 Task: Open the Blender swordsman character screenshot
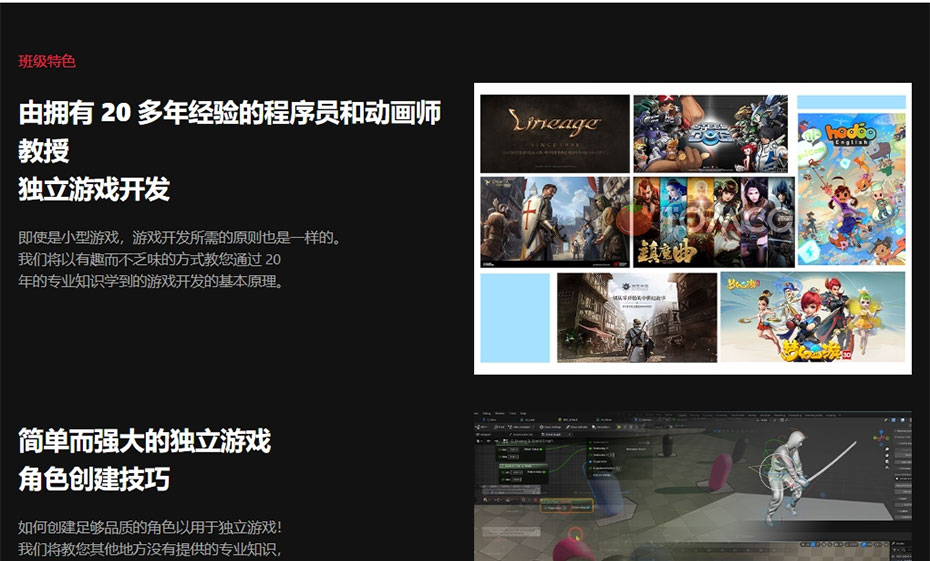[x=693, y=486]
